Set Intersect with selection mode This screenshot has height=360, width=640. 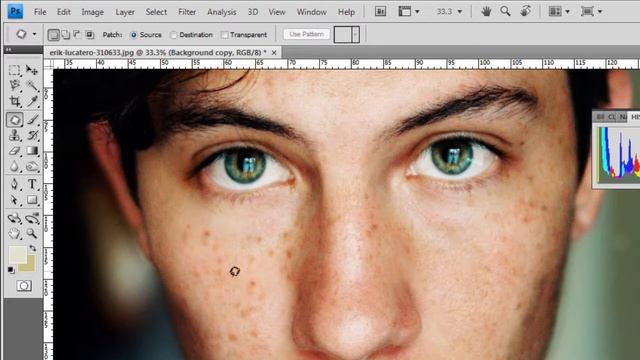pos(89,35)
